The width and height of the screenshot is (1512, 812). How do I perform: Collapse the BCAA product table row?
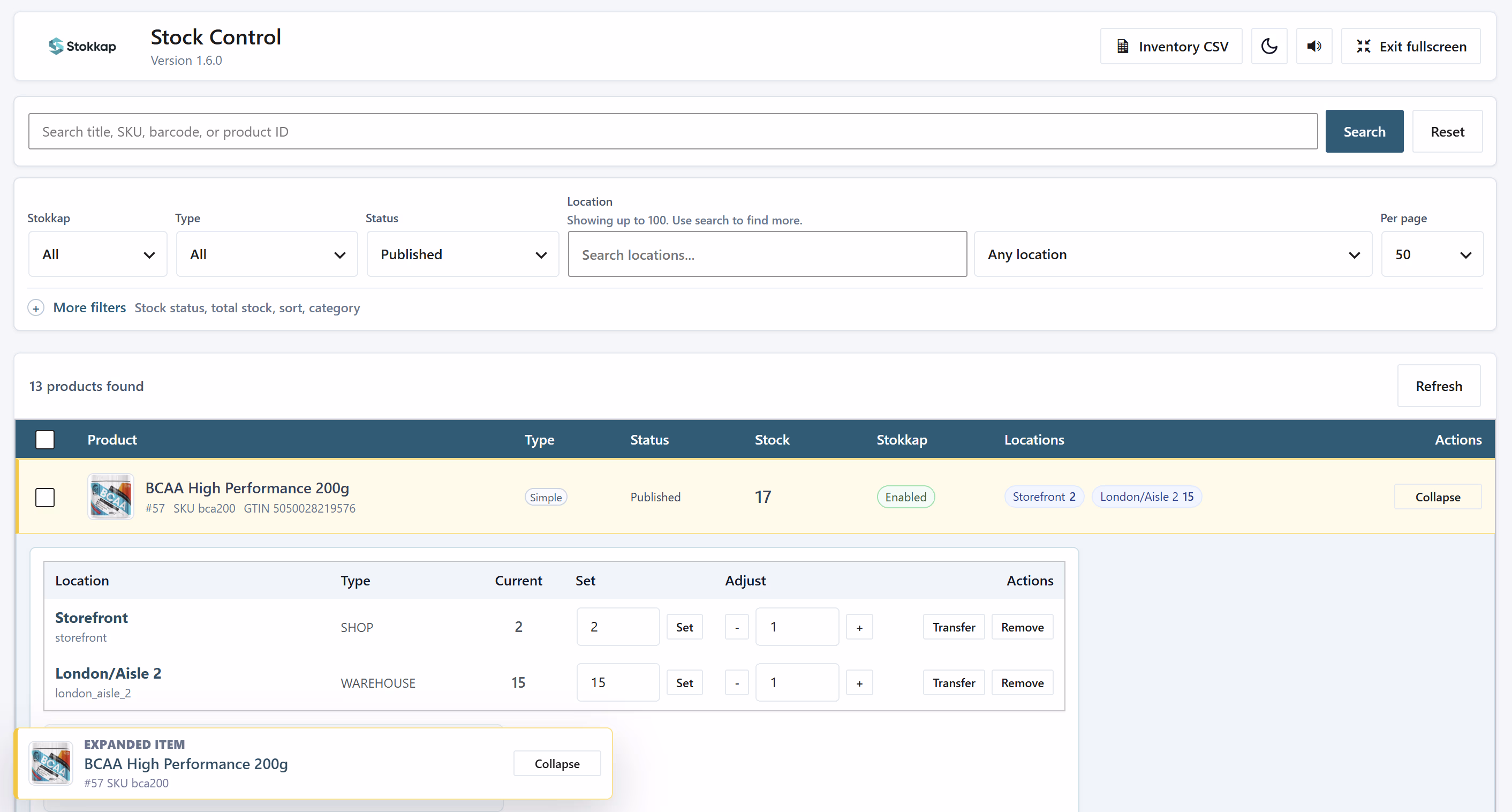(x=1438, y=497)
